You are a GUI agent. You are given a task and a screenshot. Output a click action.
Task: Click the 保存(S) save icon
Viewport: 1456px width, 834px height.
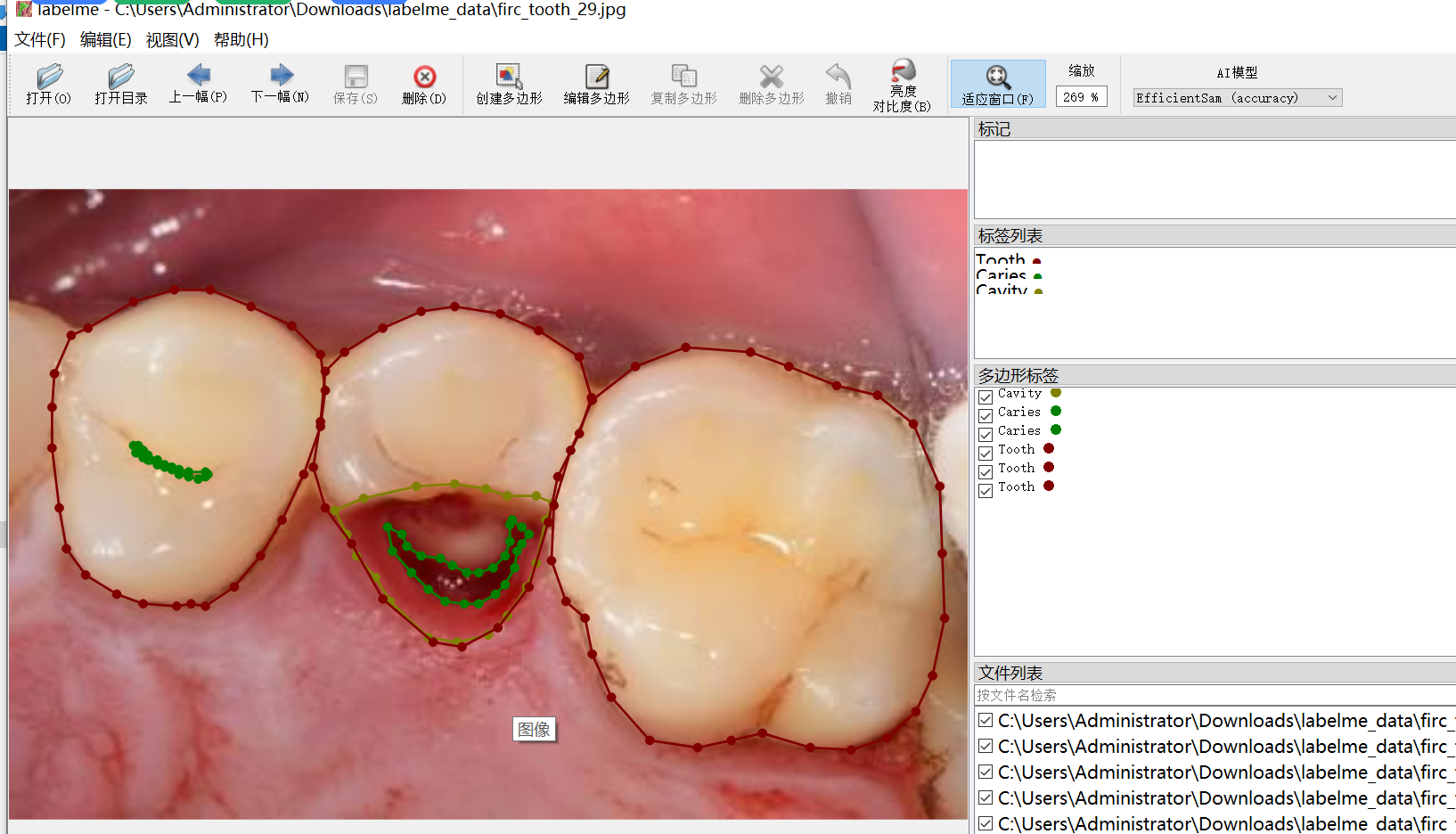[356, 77]
